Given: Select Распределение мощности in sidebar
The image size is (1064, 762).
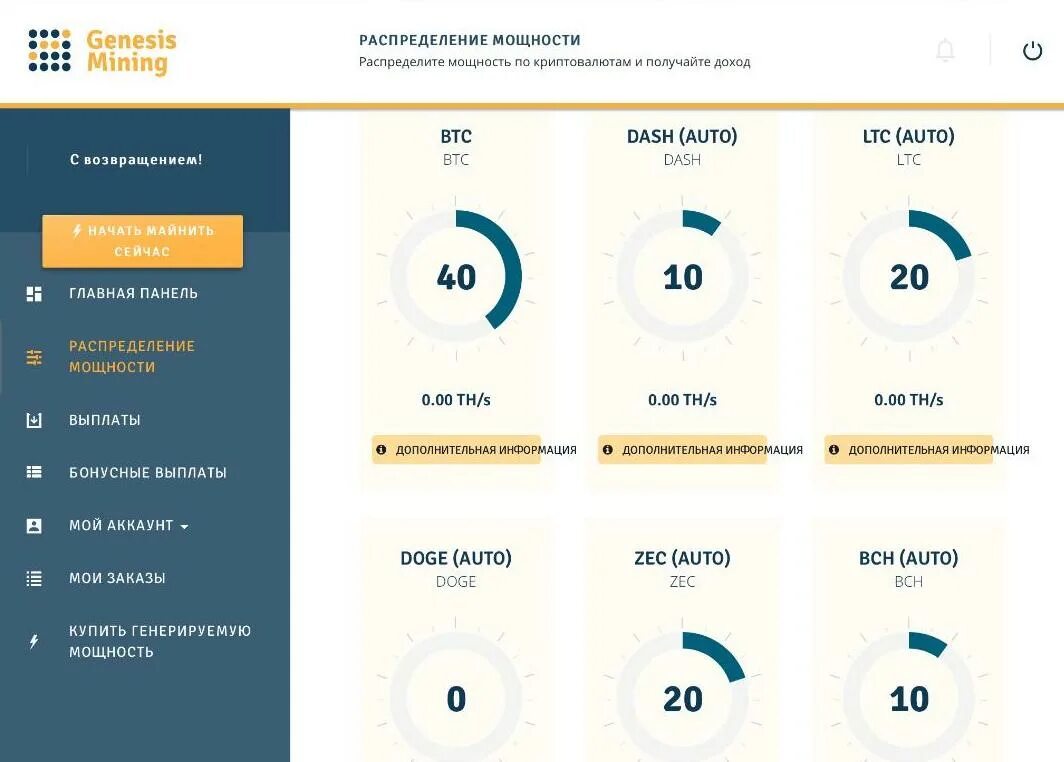Looking at the screenshot, I should (x=132, y=357).
